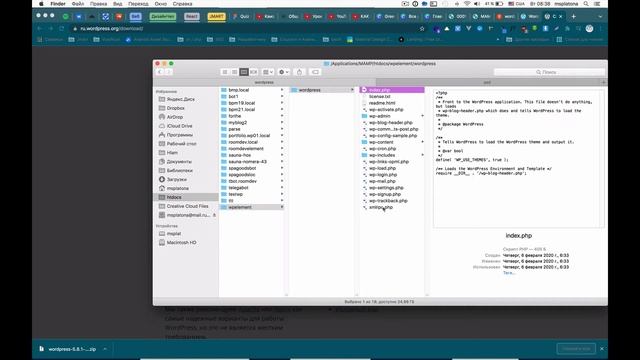640x360 pixels.
Task: Click the Finder Share toolbar button
Action: (x=299, y=72)
